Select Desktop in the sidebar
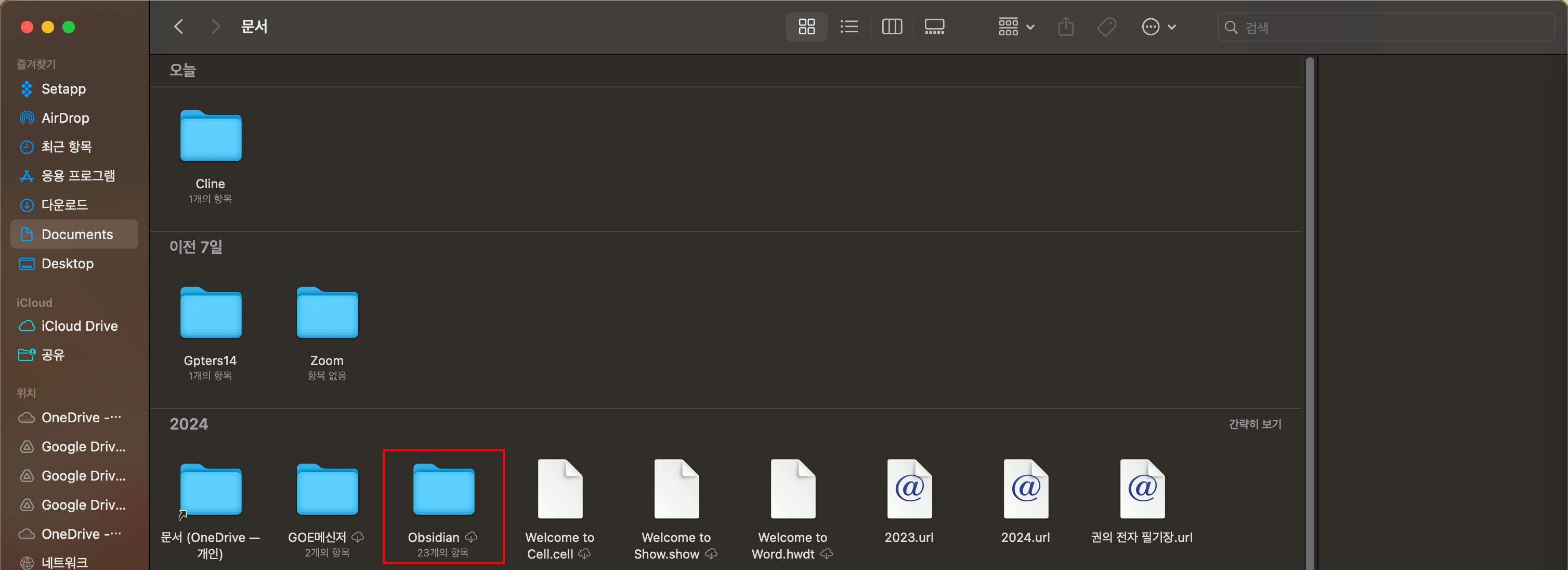This screenshot has width=1568, height=570. click(x=67, y=264)
